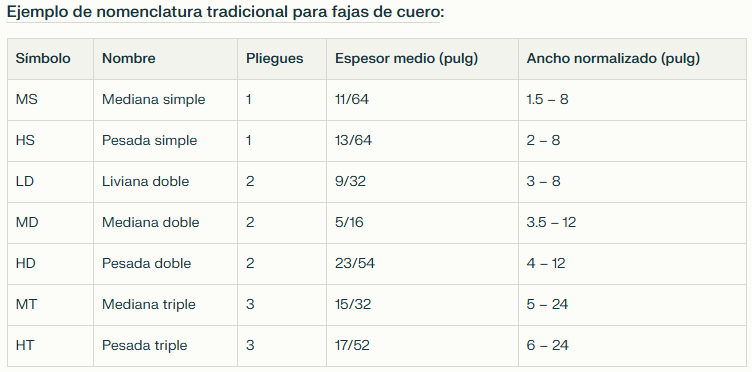Click the MD symbol cell
The height and width of the screenshot is (372, 752).
50,223
